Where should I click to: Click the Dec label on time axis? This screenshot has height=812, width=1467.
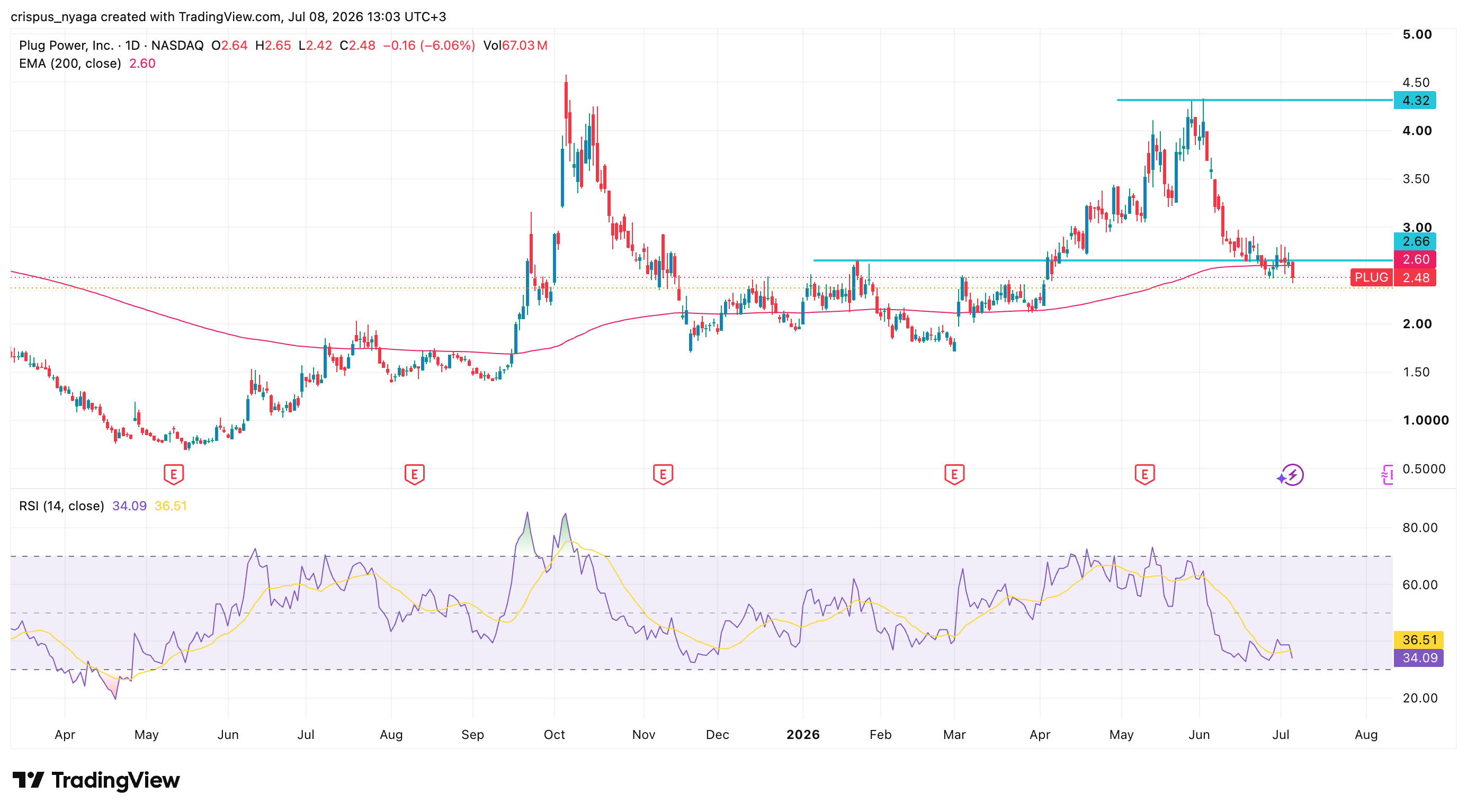coord(718,735)
